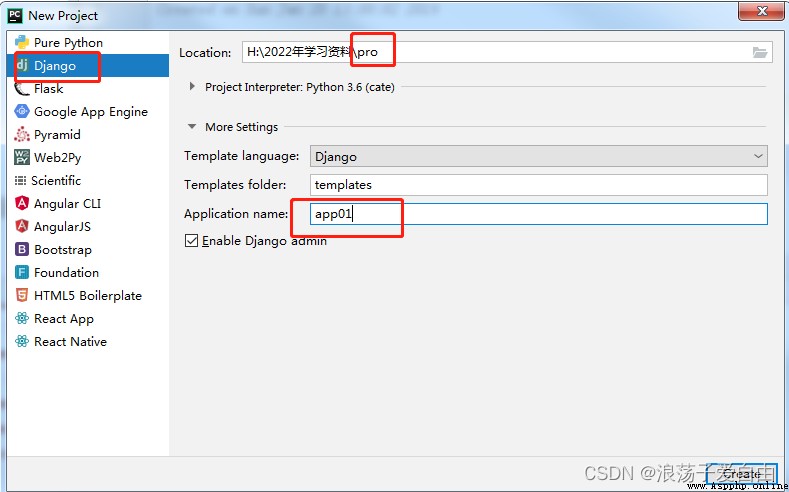789x492 pixels.
Task: Pick the AngularJS project icon
Action: click(x=22, y=226)
